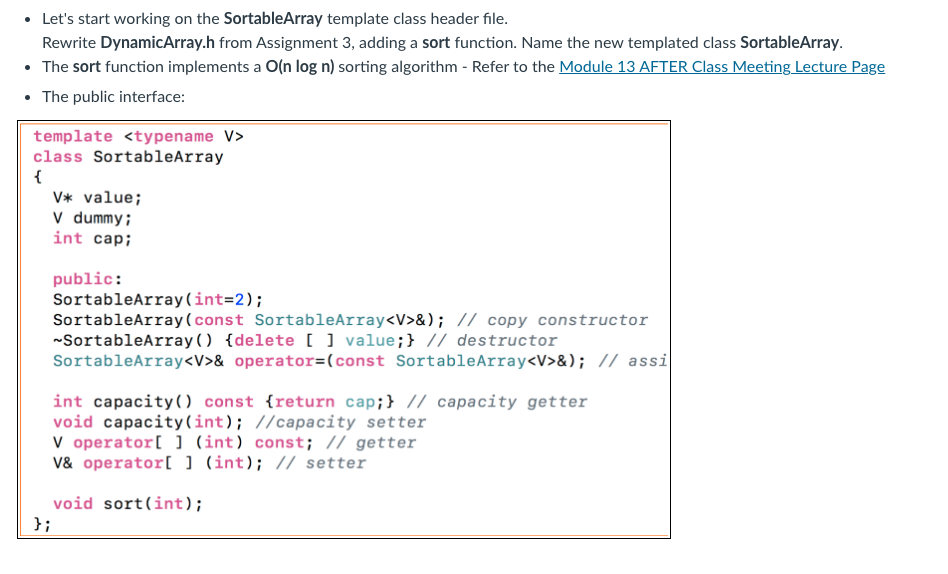Screen dimensions: 948x574
Task: Click the 'class SortableArray' code line
Action: click(128, 157)
